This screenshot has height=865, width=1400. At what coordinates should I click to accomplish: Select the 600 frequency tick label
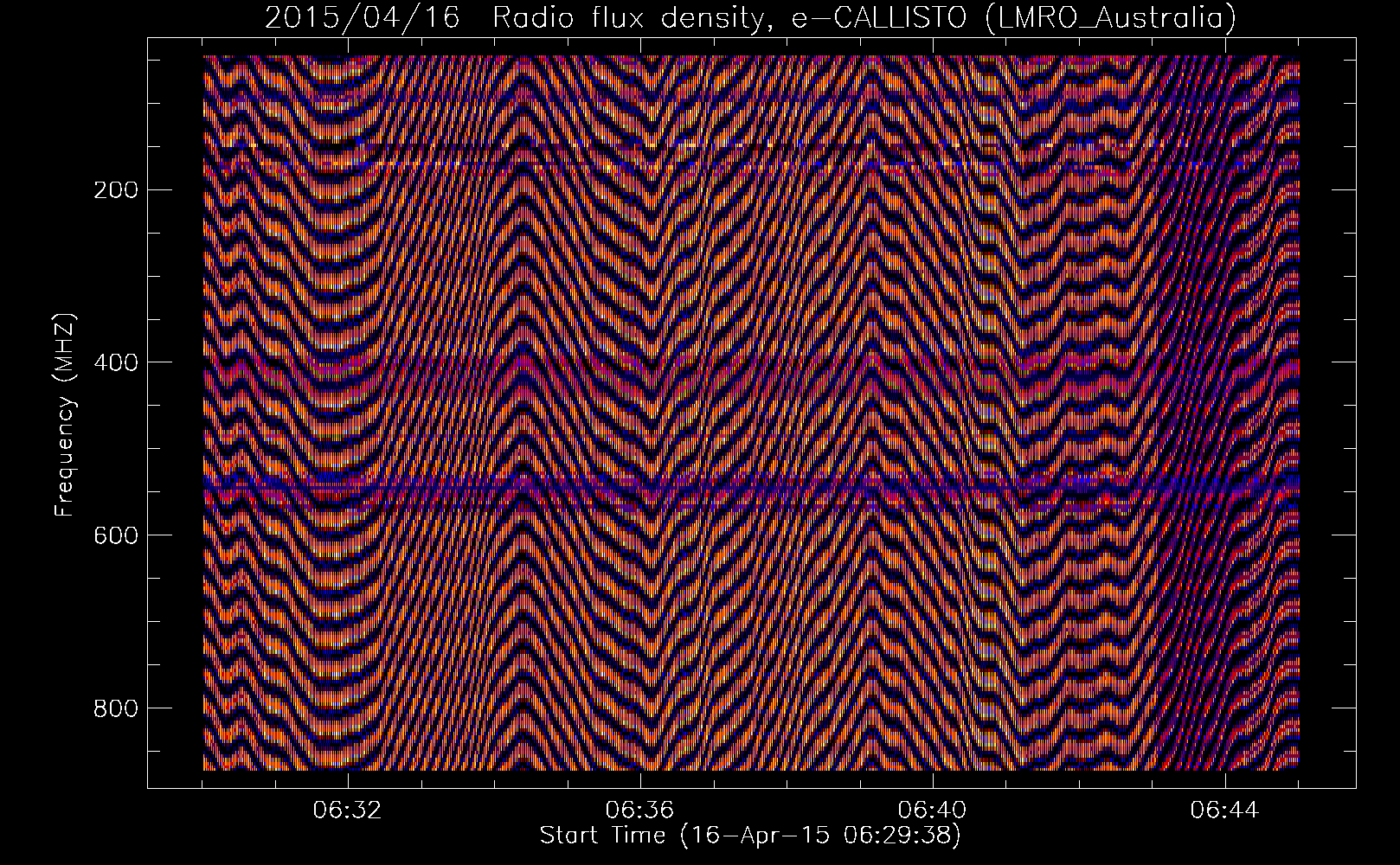[x=115, y=535]
